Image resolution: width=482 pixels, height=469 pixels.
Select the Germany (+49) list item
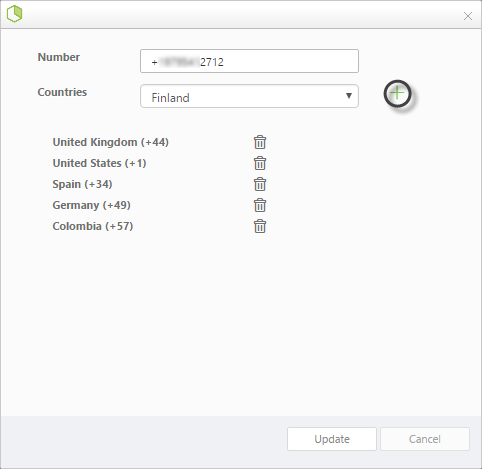point(91,205)
